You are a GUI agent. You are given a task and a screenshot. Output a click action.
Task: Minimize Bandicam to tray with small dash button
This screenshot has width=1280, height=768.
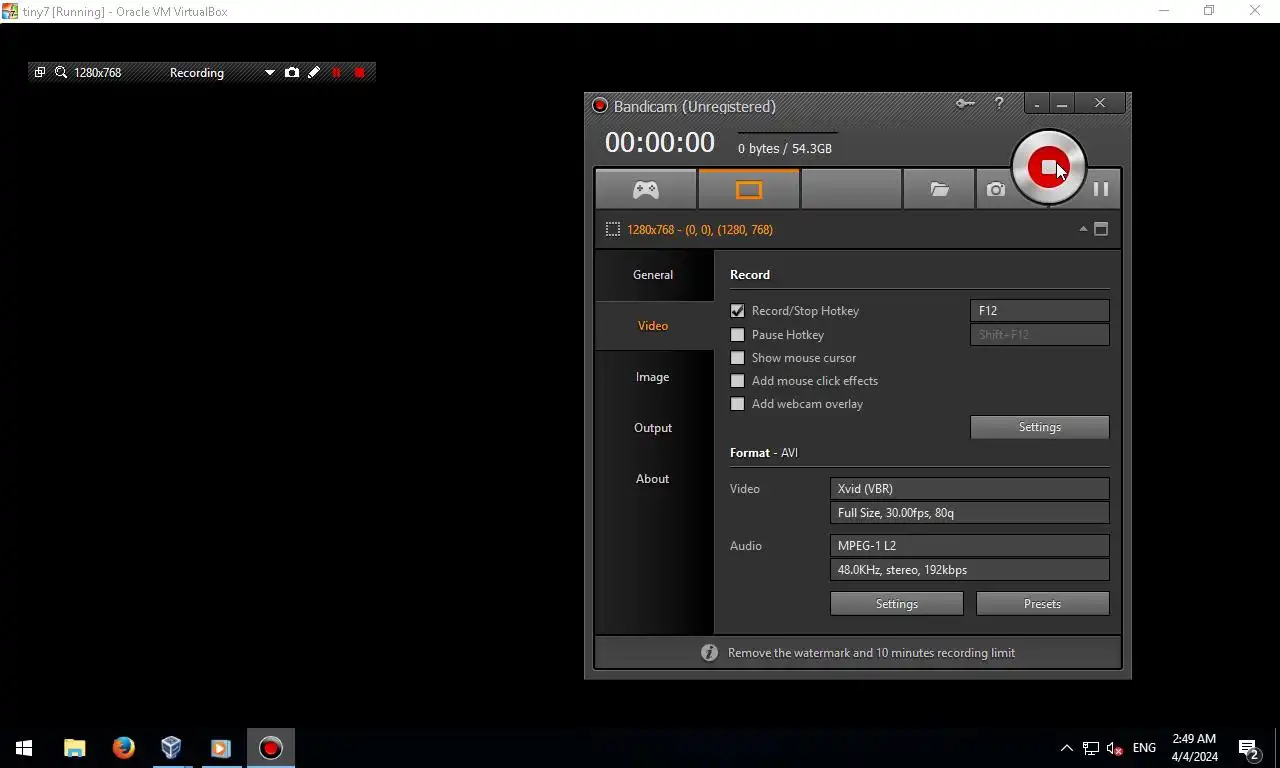[x=1037, y=103]
